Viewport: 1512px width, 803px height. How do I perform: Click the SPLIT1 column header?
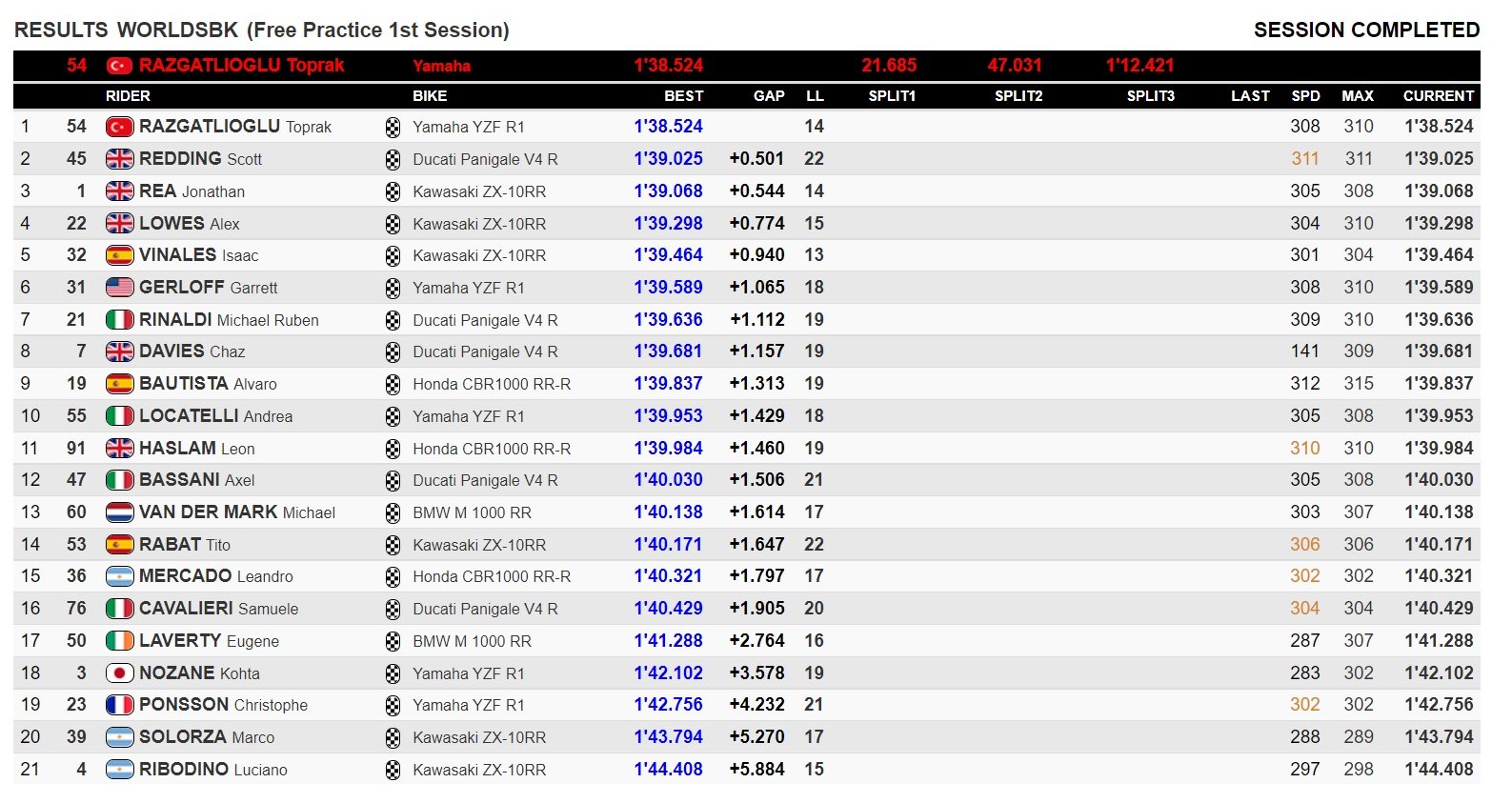click(892, 96)
